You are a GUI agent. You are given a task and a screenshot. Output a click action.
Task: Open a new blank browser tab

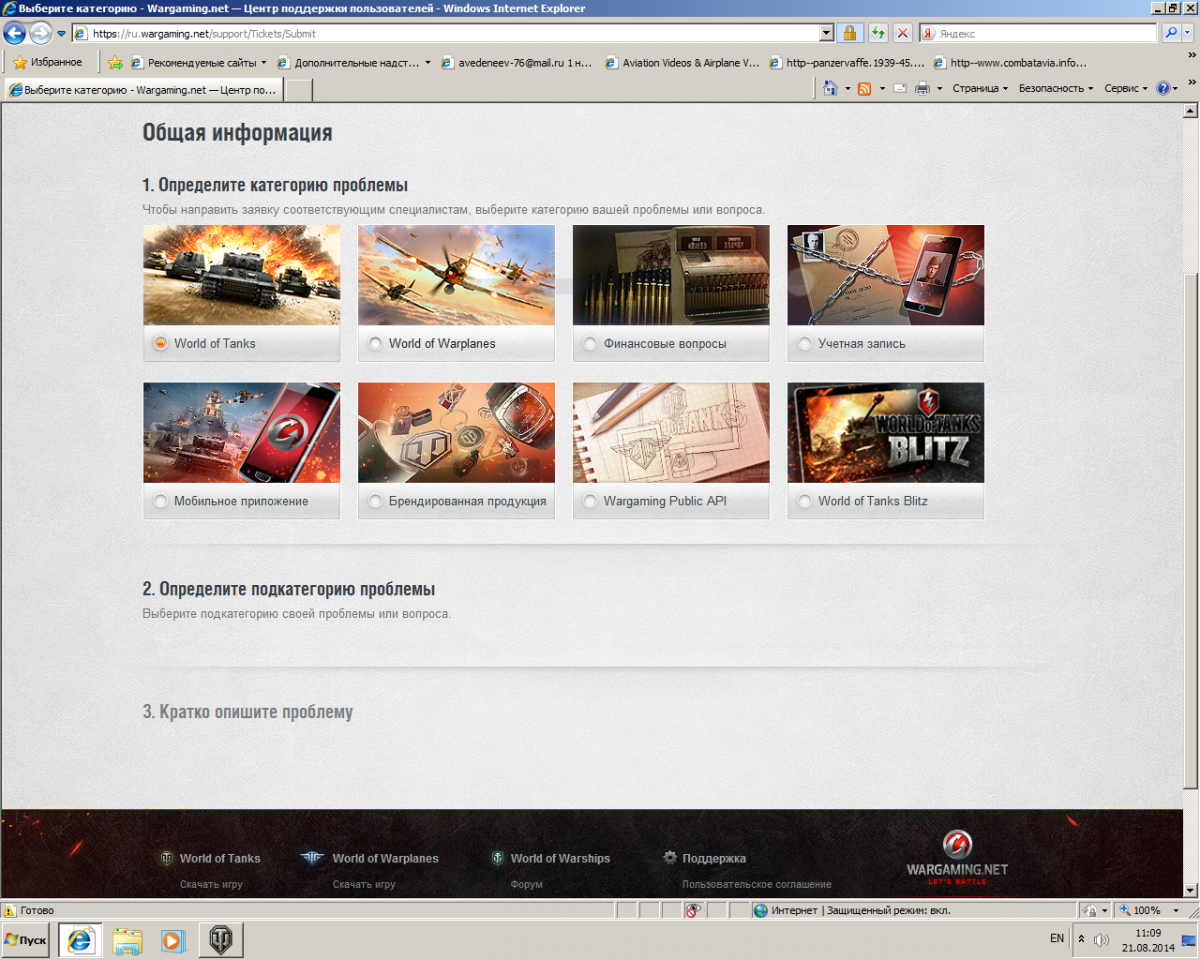[299, 90]
